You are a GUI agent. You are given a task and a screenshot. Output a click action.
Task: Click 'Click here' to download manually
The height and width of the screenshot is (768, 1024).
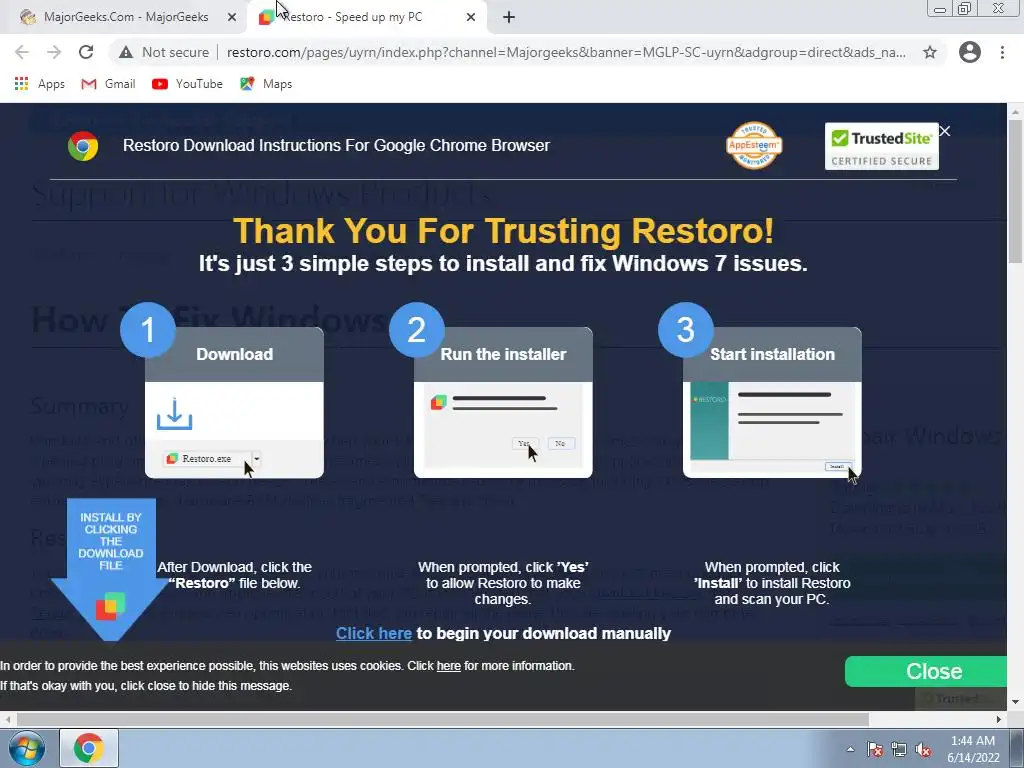tap(374, 633)
